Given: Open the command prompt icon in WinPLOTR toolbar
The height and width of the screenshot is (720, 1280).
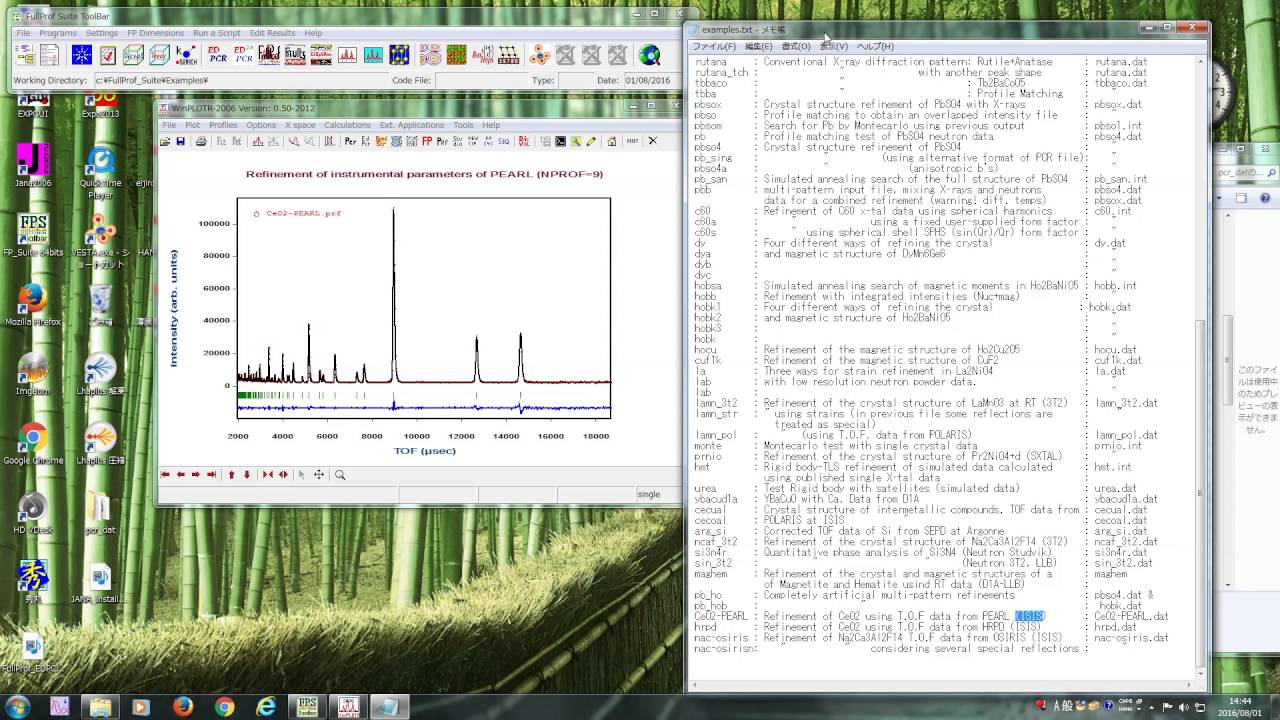Looking at the screenshot, I should [x=560, y=141].
